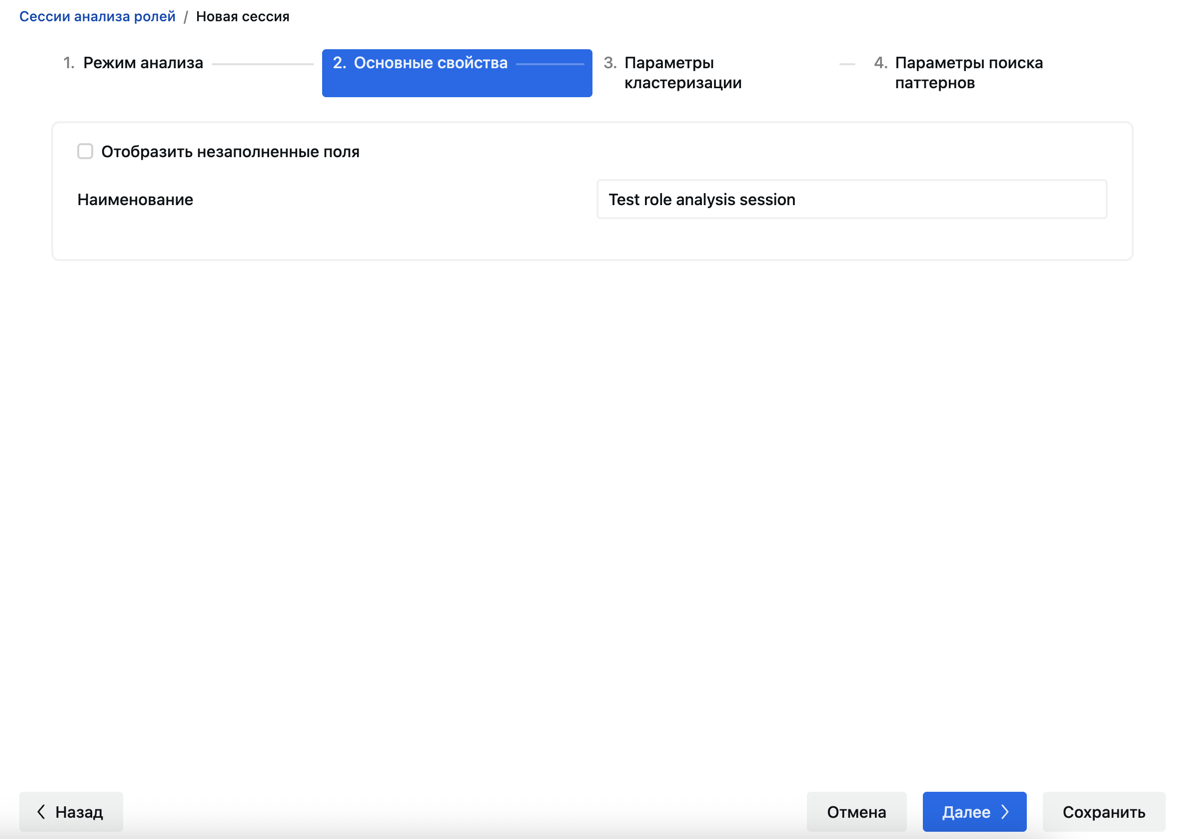This screenshot has height=839, width=1179.
Task: Focus the Наименование text input field
Action: 852,199
